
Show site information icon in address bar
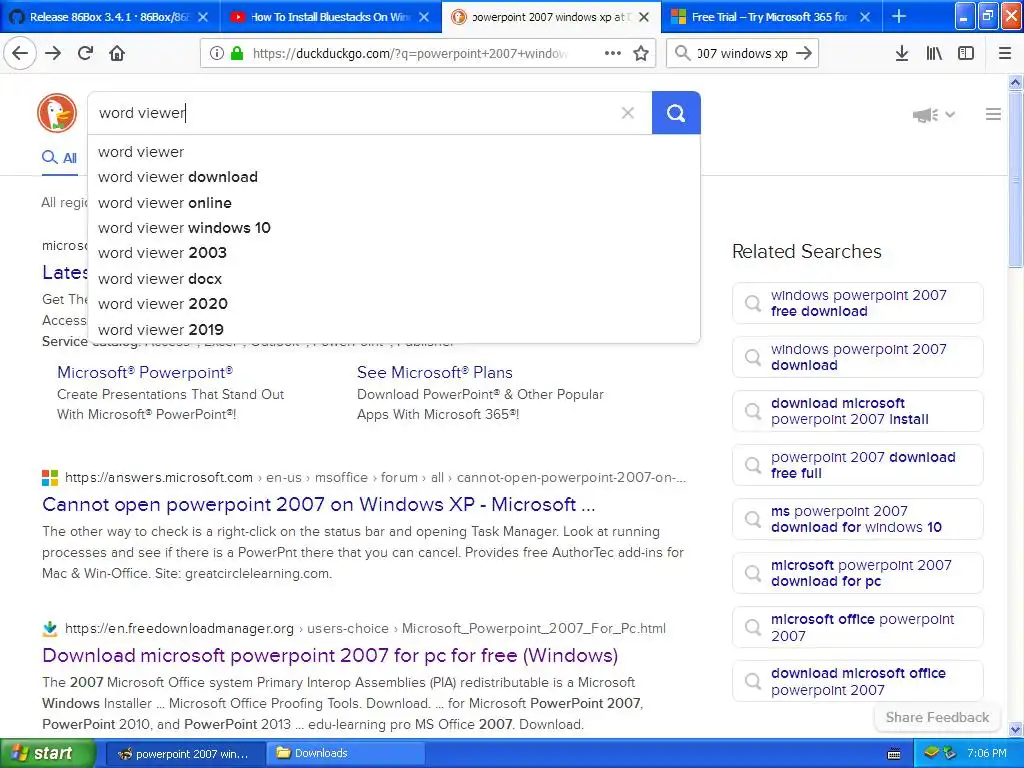216,53
